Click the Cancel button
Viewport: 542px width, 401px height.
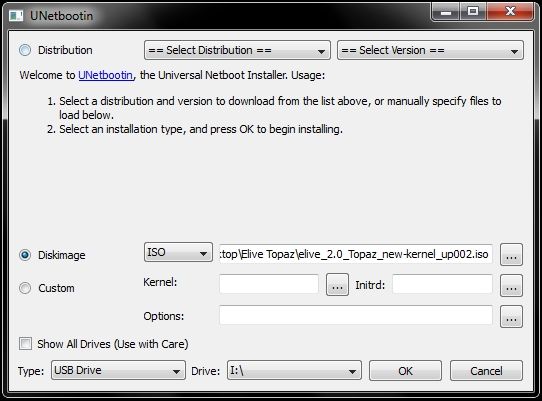(486, 371)
